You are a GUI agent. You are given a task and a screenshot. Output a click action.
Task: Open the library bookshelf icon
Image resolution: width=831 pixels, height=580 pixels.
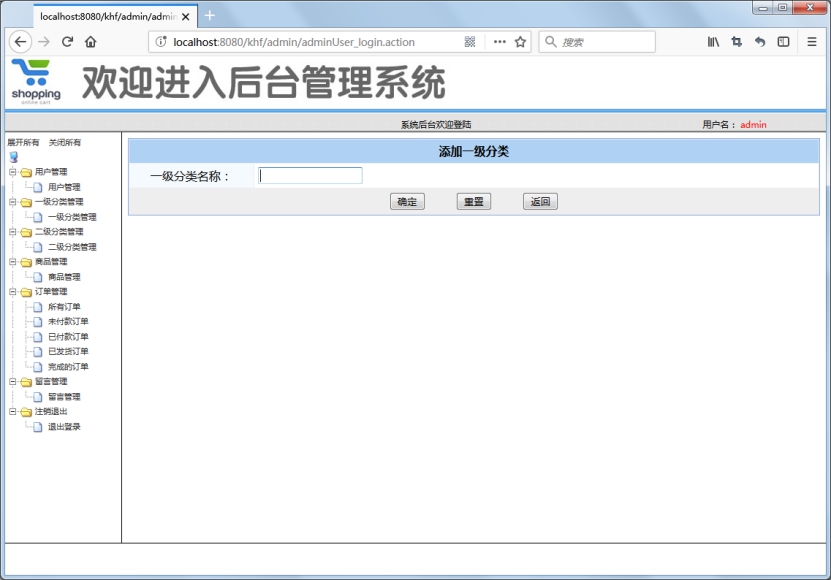(713, 42)
